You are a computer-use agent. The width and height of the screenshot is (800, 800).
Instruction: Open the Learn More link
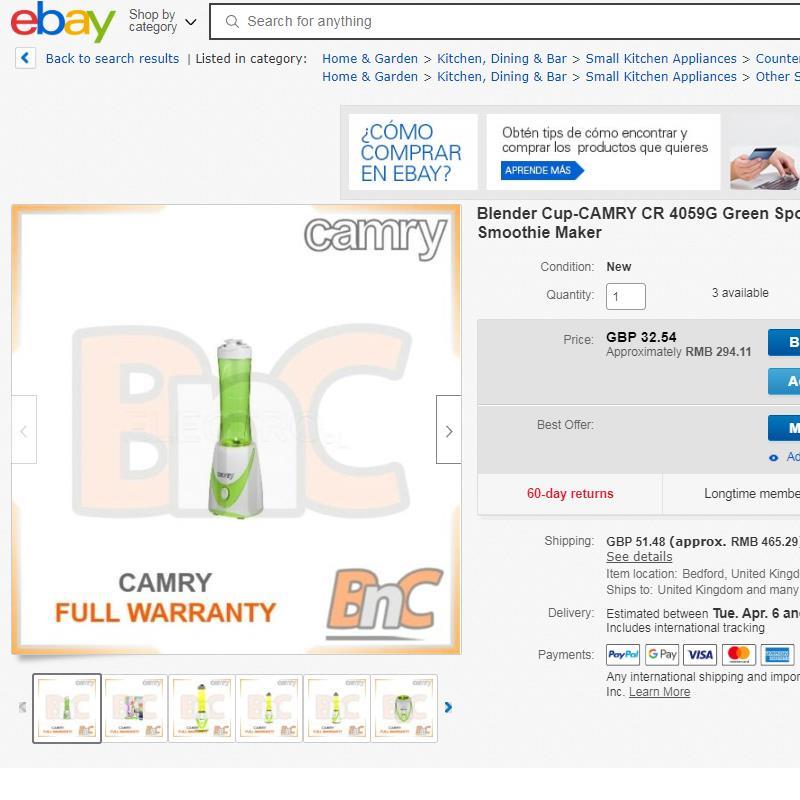(659, 692)
